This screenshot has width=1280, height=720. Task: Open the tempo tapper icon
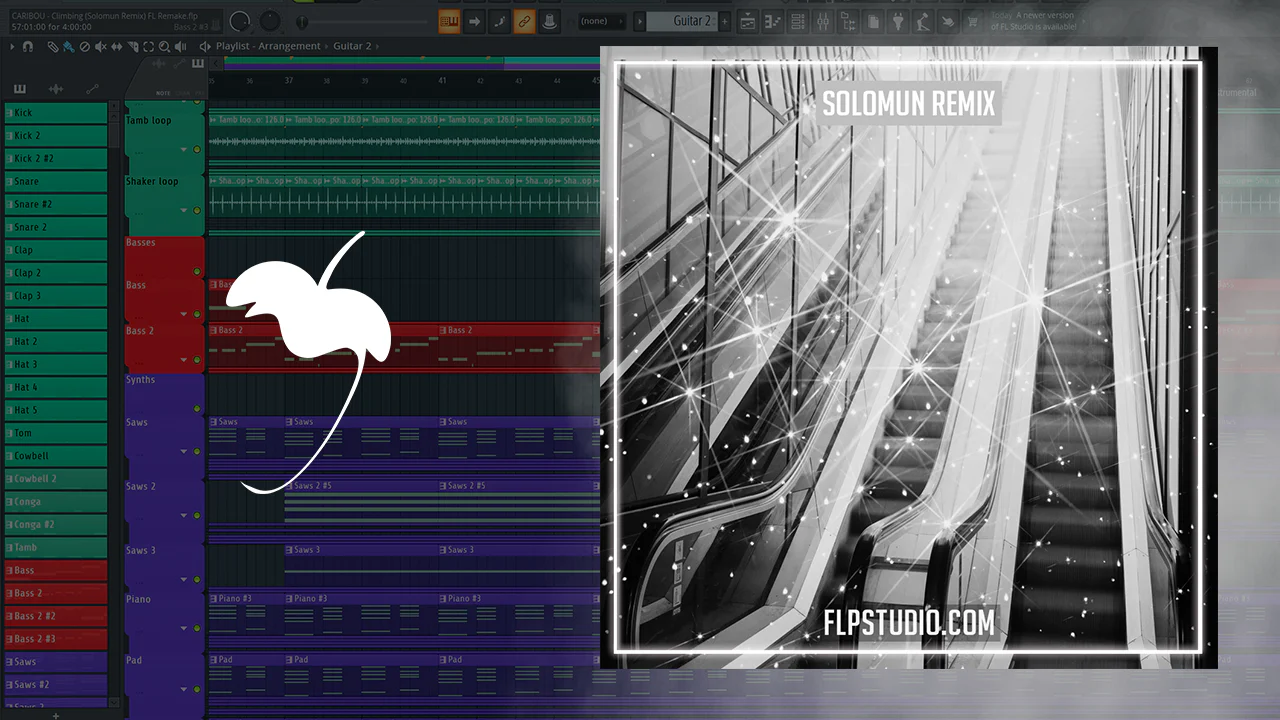point(922,21)
